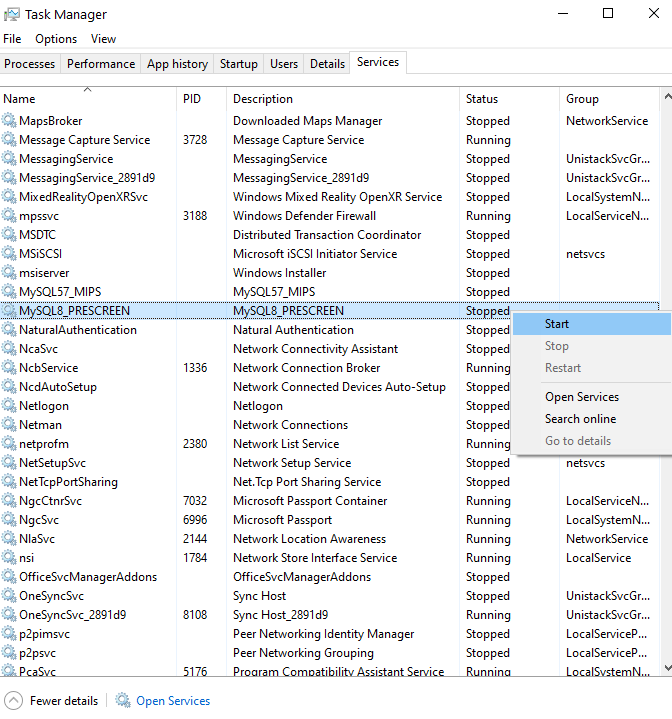Click the gear icon for MSiSCSI
Image resolution: width=672 pixels, height=719 pixels.
point(9,254)
